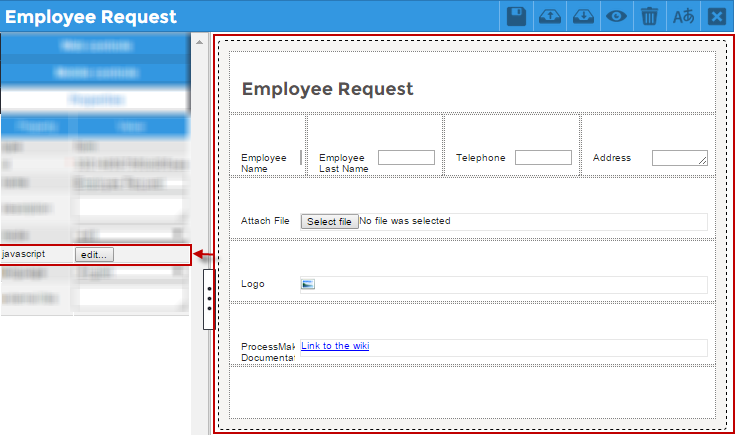Click the trash can Clear icon

coord(650,16)
